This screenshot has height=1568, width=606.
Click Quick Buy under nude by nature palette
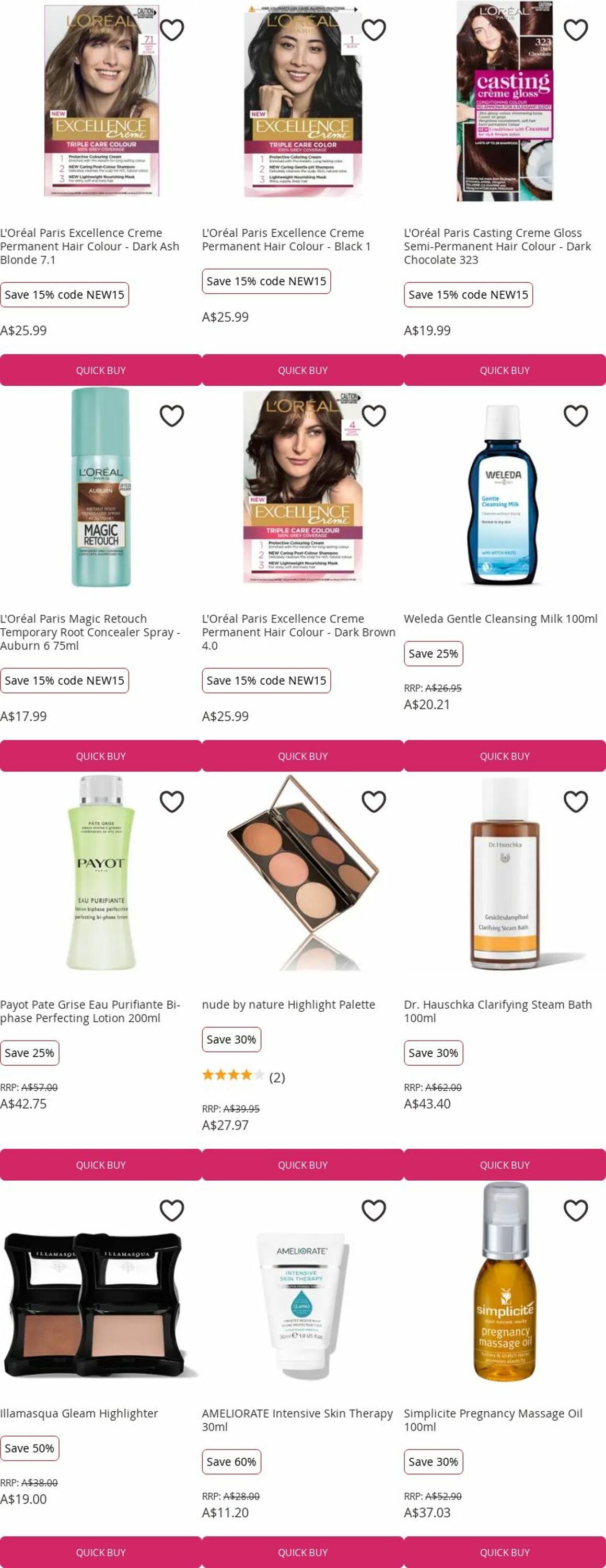[x=303, y=1165]
